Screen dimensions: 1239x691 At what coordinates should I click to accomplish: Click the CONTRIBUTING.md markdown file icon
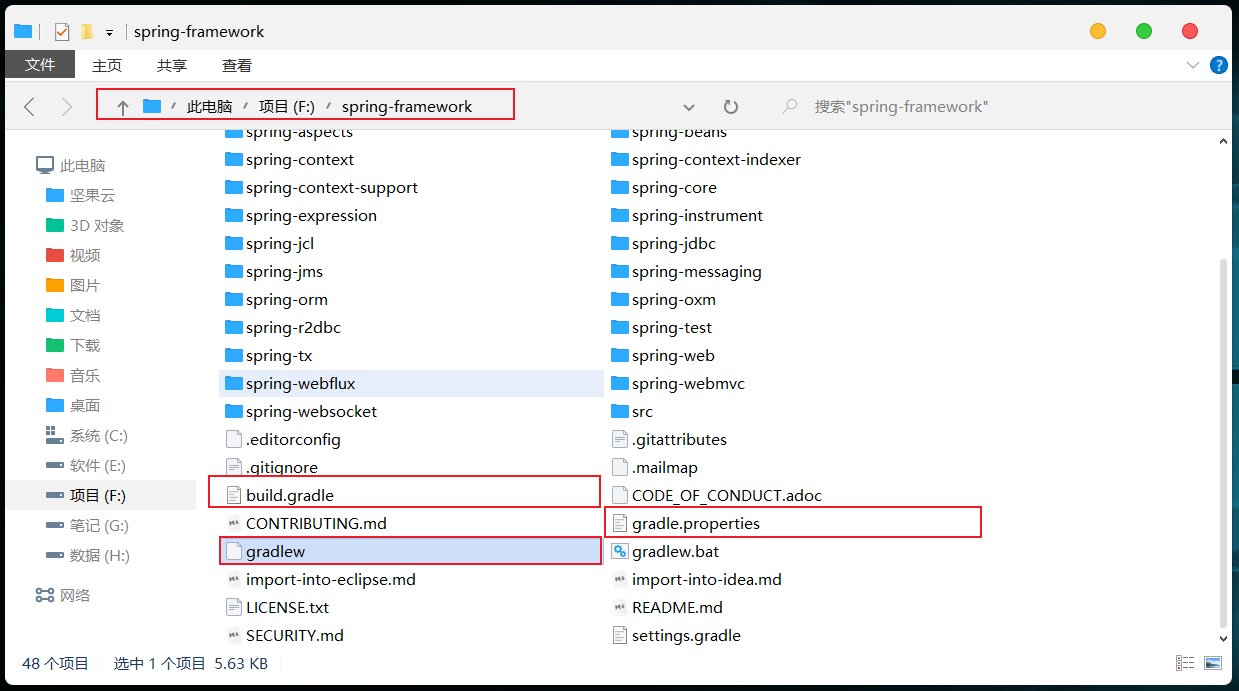click(234, 523)
